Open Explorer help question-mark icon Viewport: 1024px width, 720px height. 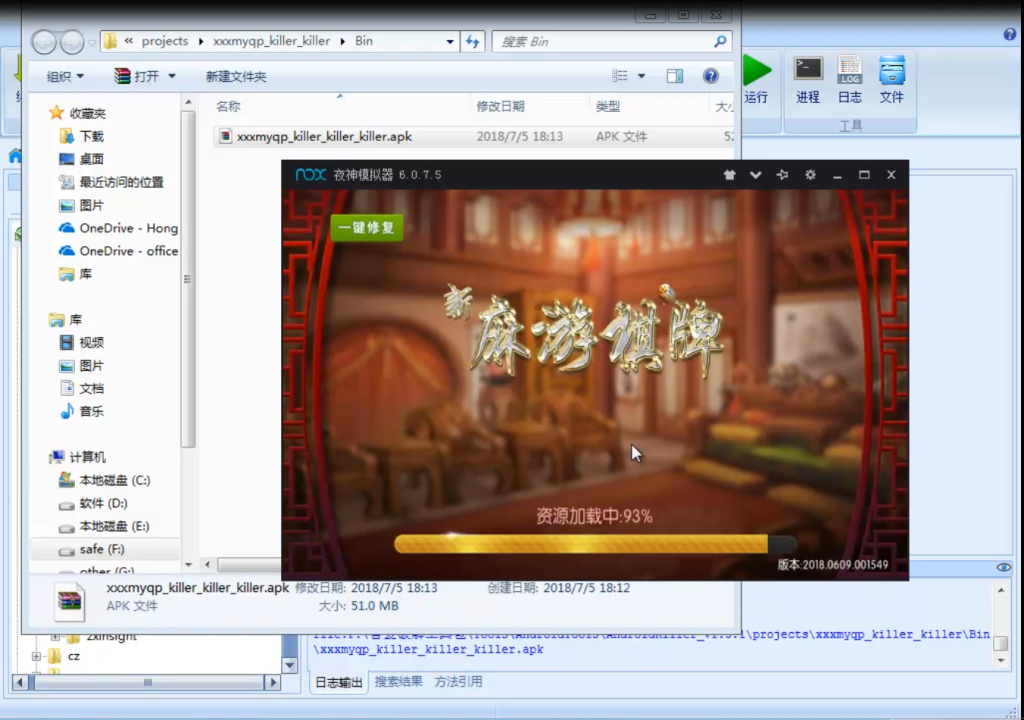point(711,76)
